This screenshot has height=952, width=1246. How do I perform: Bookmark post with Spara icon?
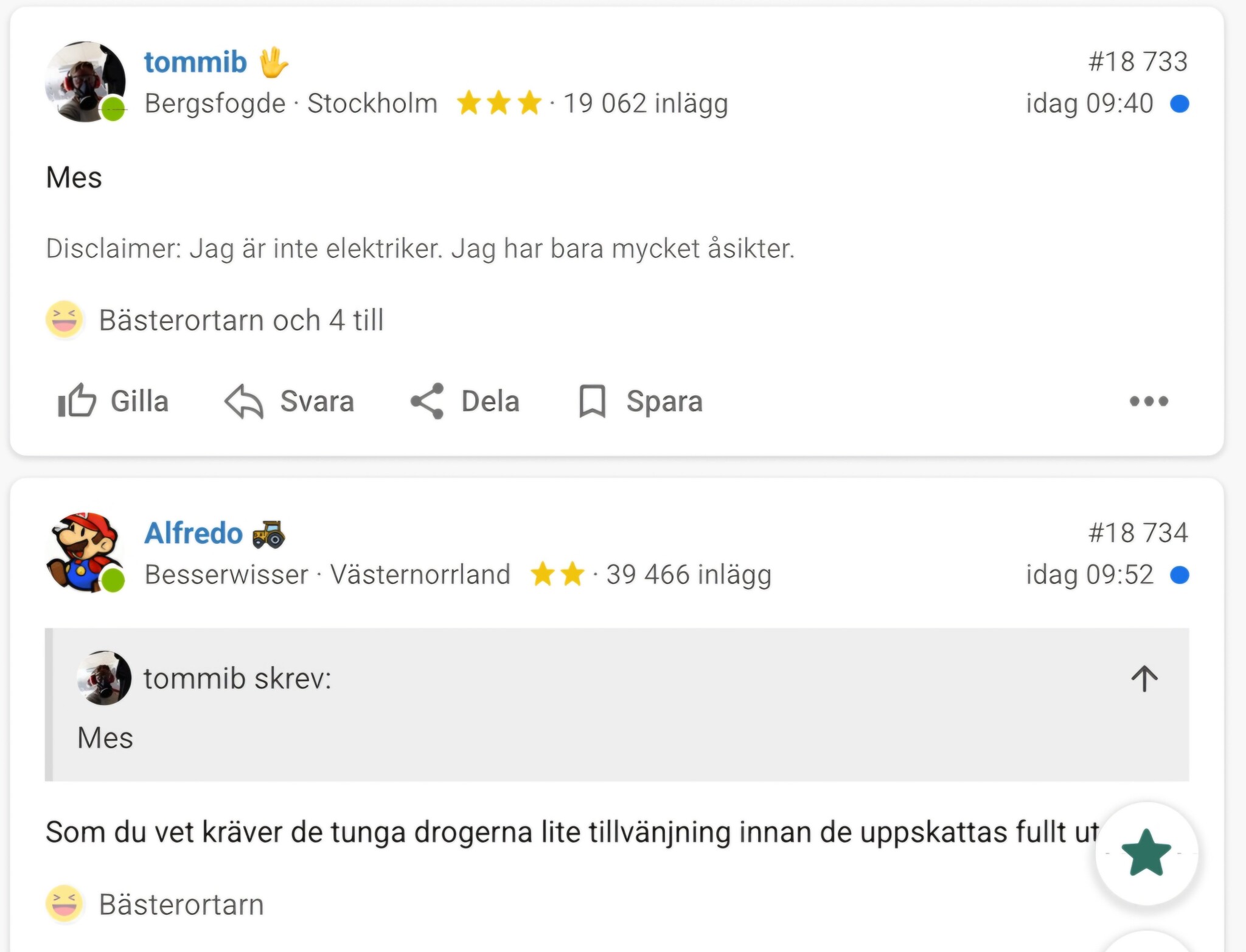640,401
